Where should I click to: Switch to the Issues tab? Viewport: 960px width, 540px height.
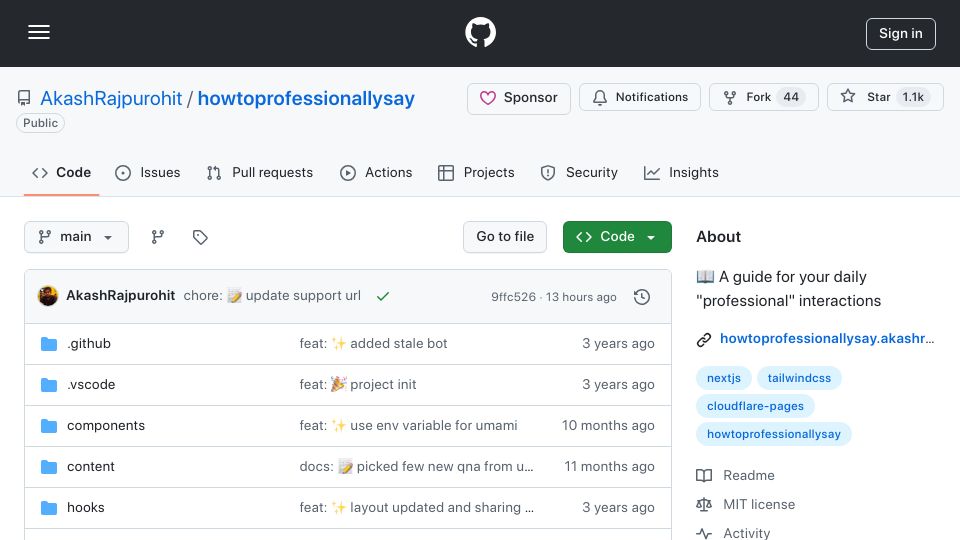(x=148, y=173)
